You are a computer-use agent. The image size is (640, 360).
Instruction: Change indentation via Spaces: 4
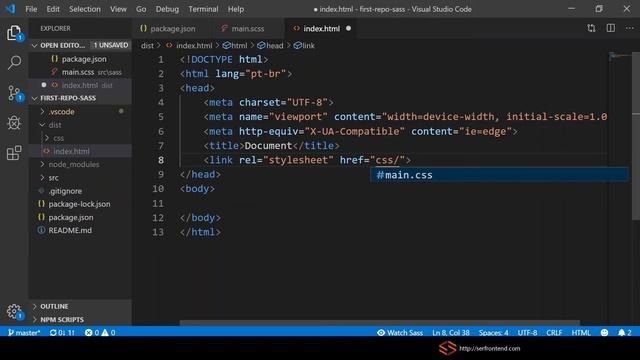click(493, 333)
